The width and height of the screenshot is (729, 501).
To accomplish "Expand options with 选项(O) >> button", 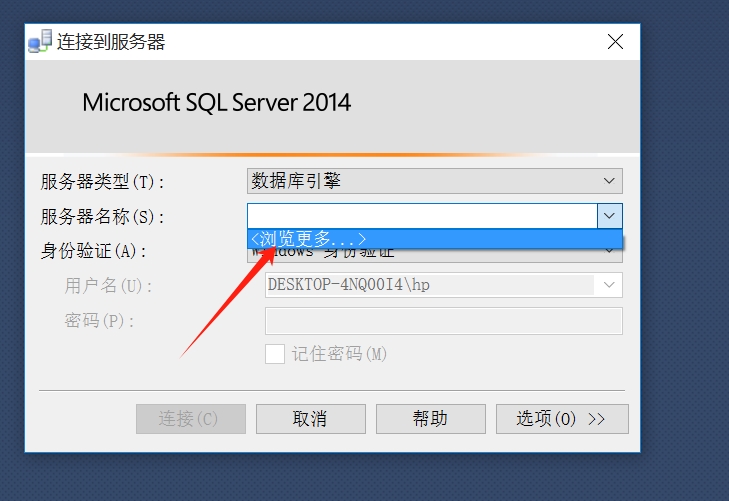I will point(561,419).
